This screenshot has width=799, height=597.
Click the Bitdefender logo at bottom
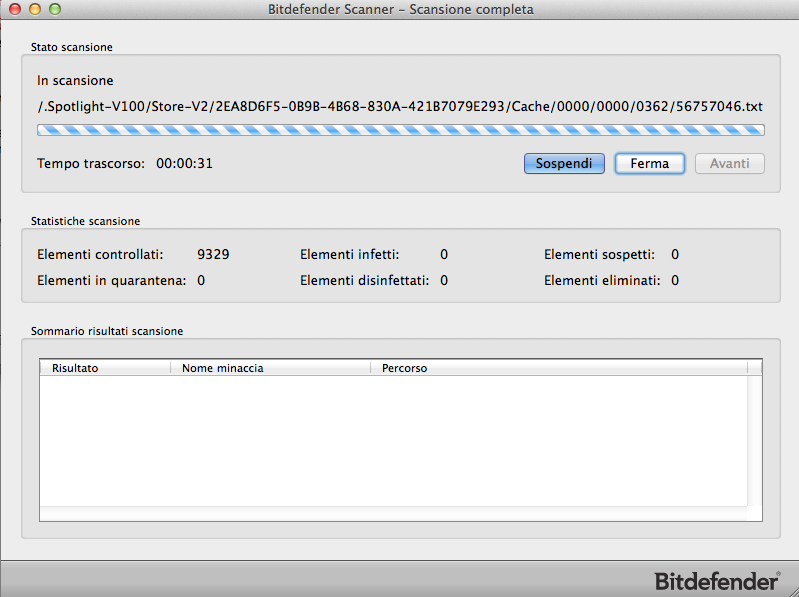click(x=717, y=581)
